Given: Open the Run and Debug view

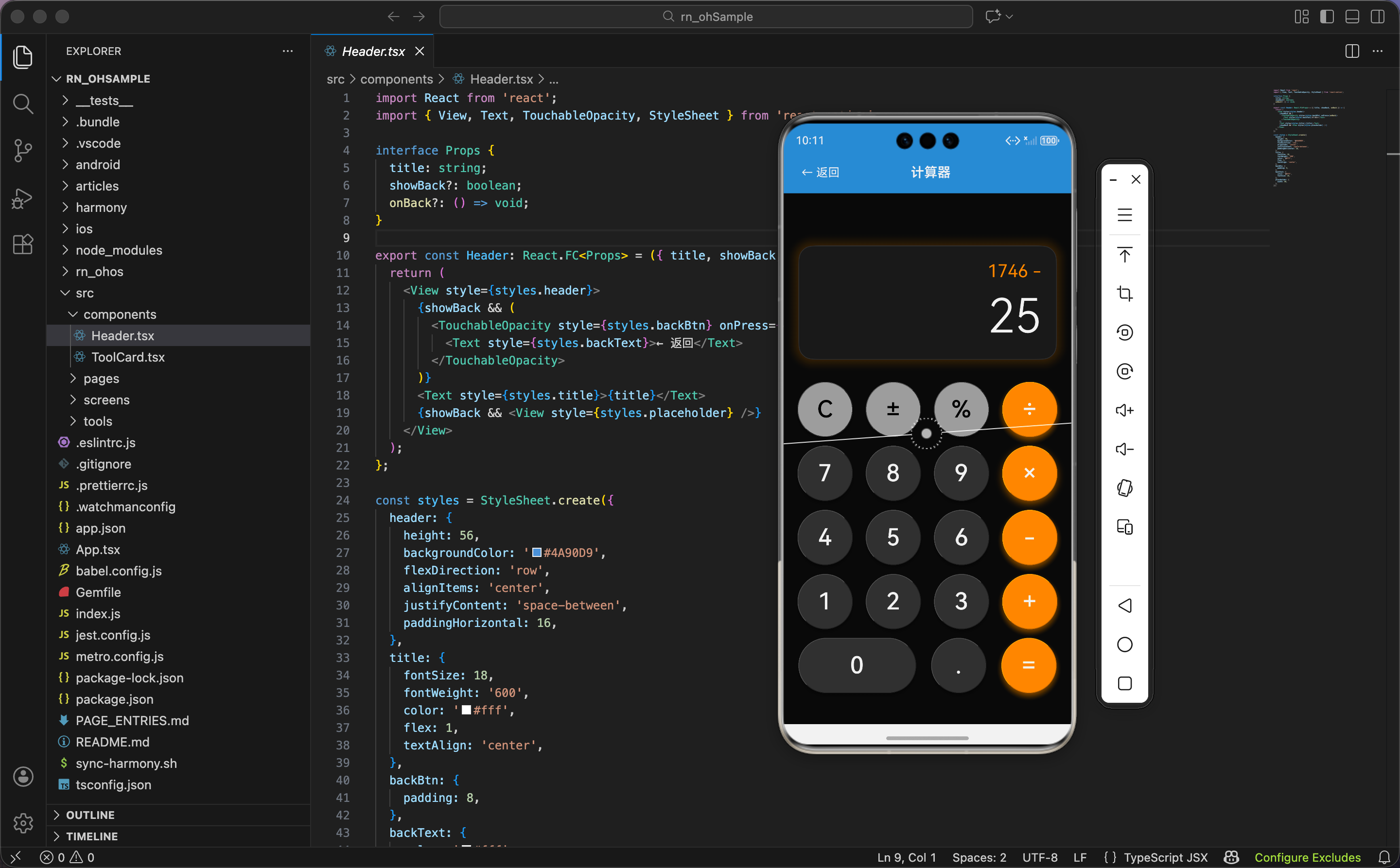Looking at the screenshot, I should [22, 198].
